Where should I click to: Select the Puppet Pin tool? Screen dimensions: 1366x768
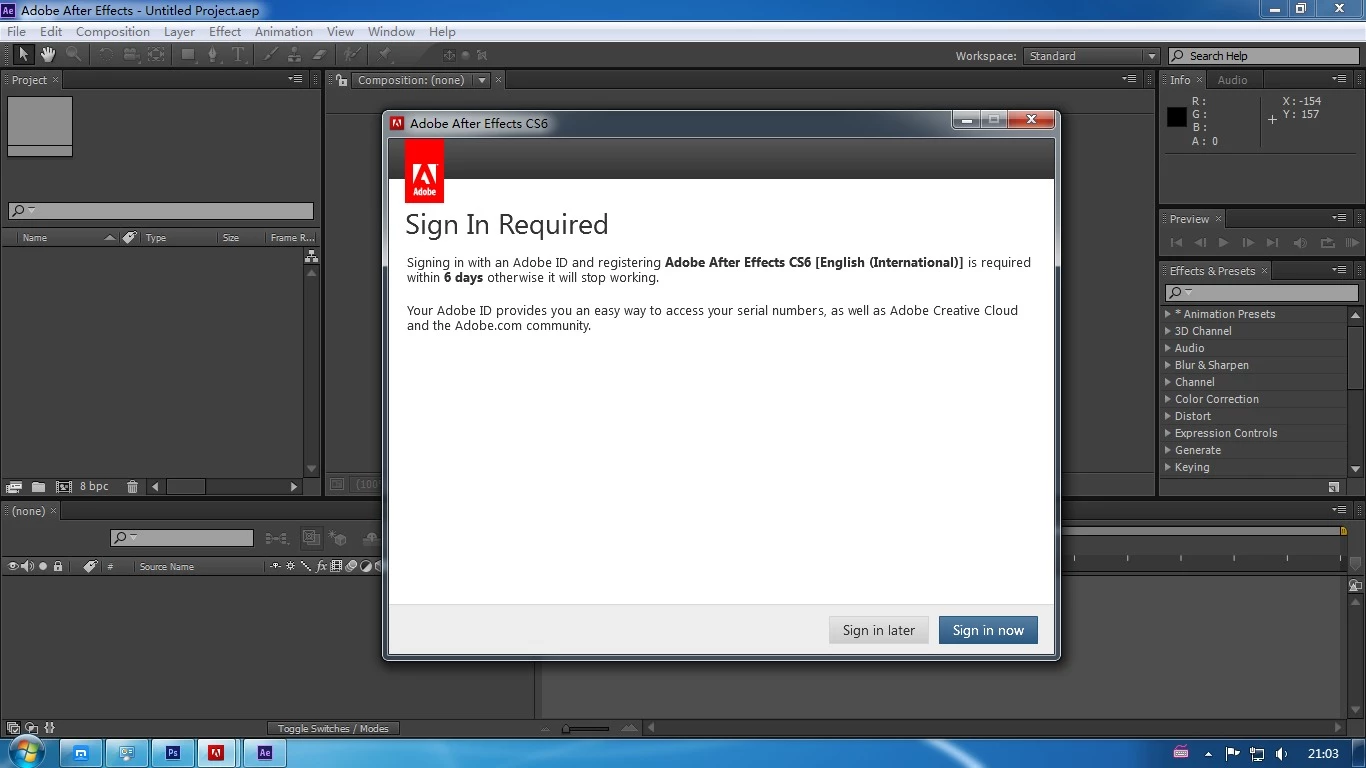(385, 55)
